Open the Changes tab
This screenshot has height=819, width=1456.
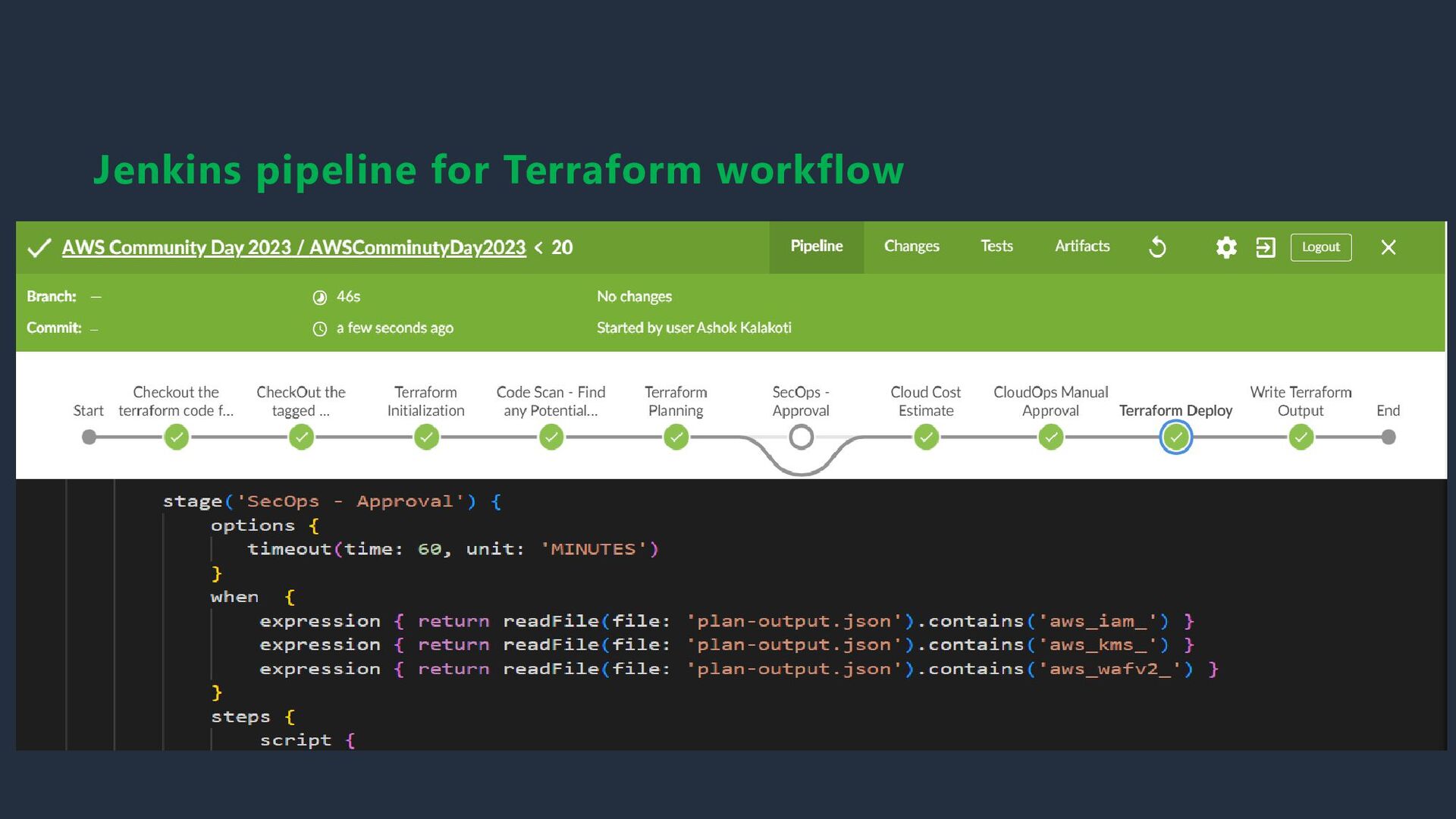click(912, 246)
